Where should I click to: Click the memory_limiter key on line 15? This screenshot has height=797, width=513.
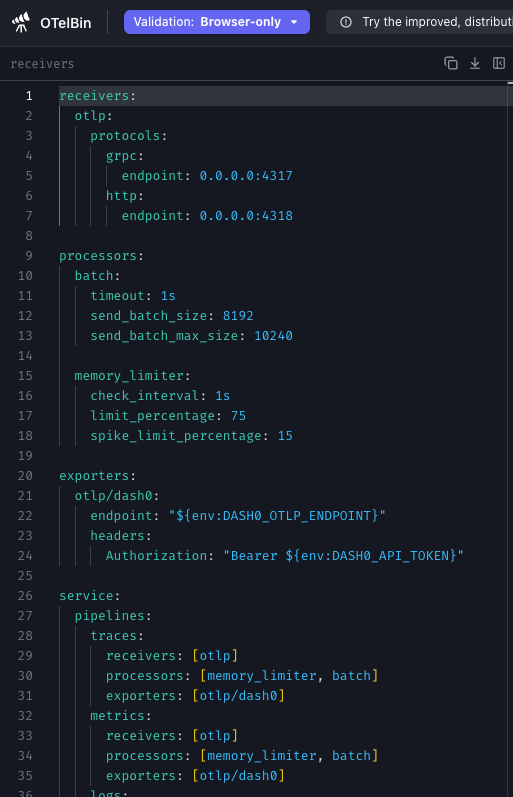coord(129,376)
